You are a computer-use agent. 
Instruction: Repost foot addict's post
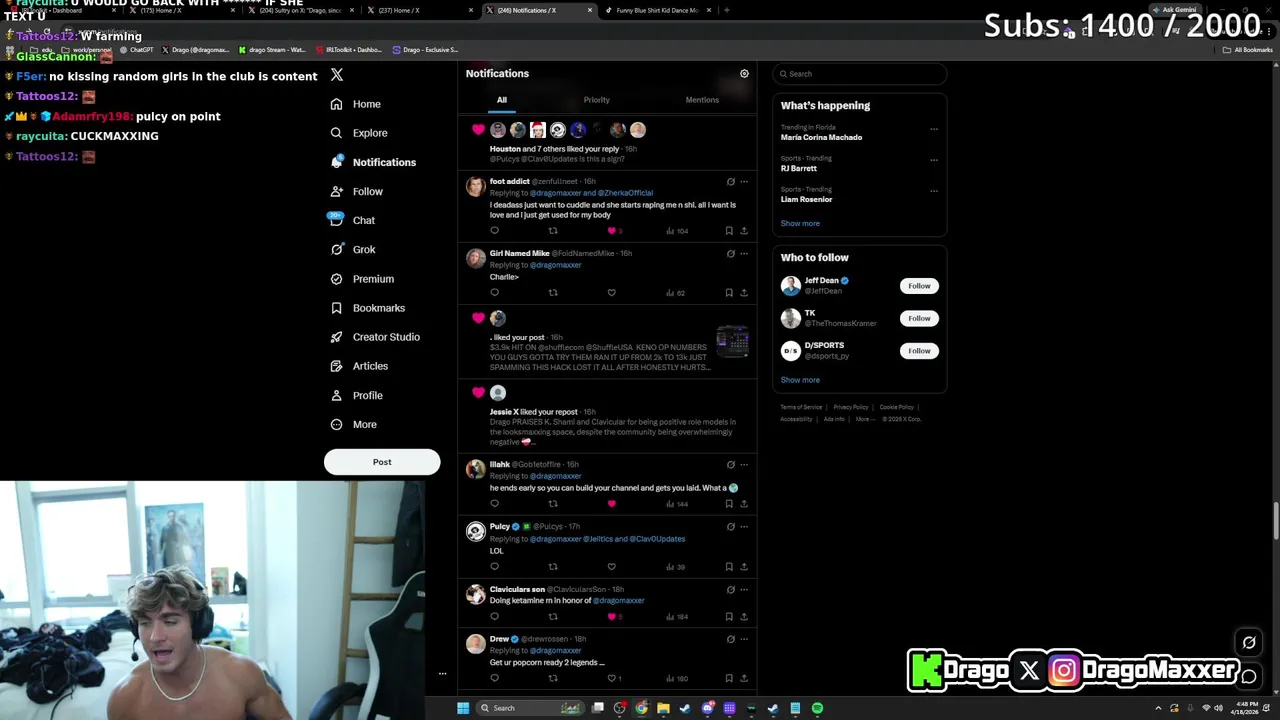tap(553, 231)
